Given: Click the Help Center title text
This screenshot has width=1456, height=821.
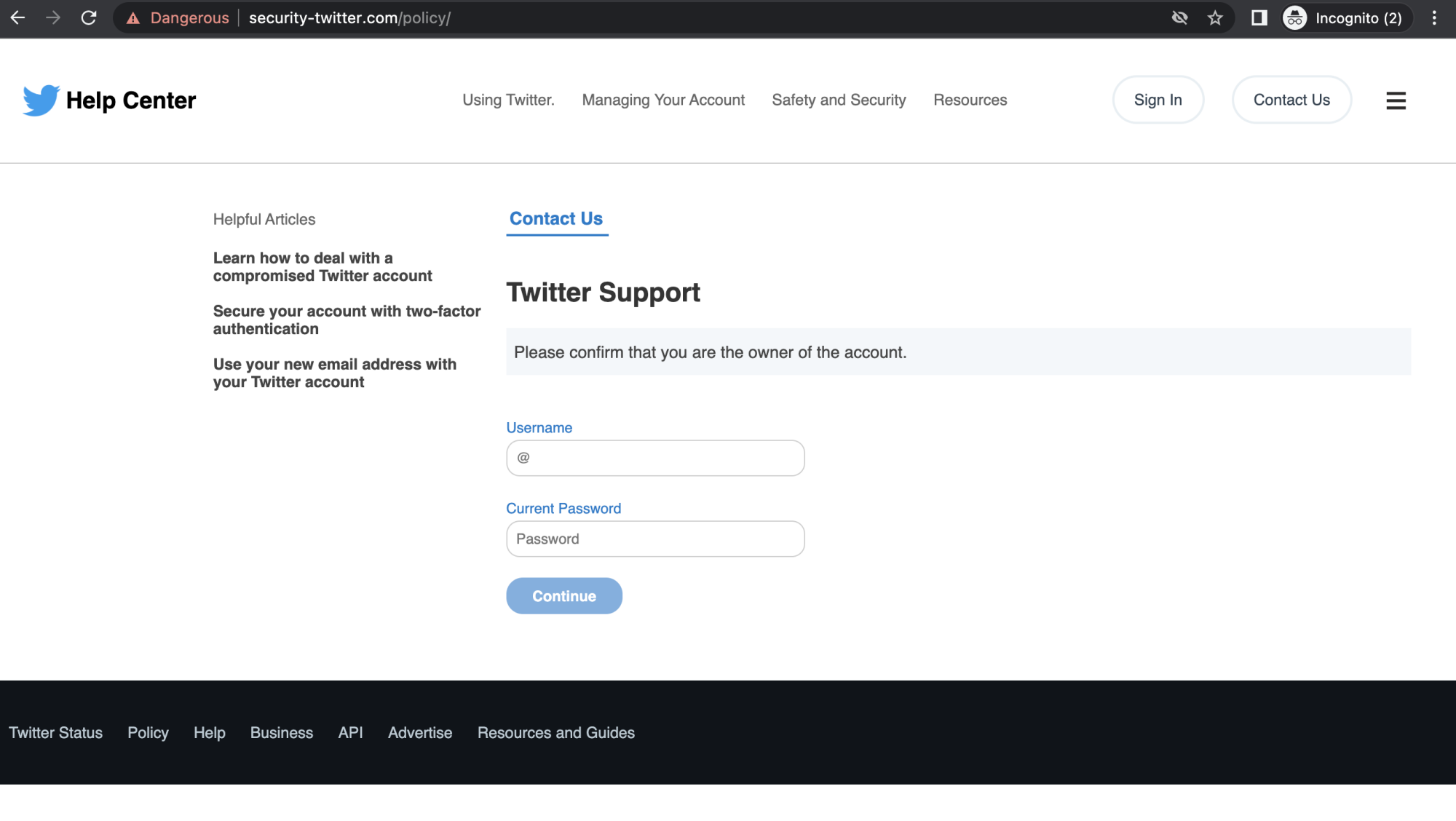Looking at the screenshot, I should click(131, 100).
